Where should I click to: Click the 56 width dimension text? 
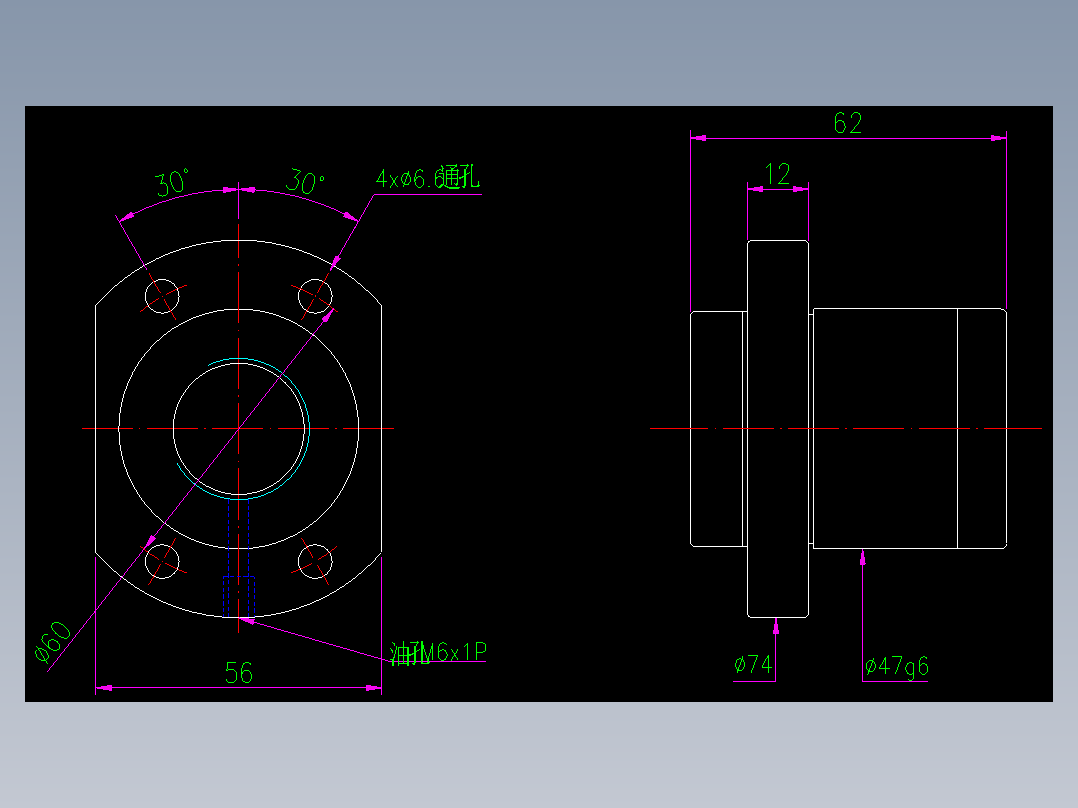(239, 673)
